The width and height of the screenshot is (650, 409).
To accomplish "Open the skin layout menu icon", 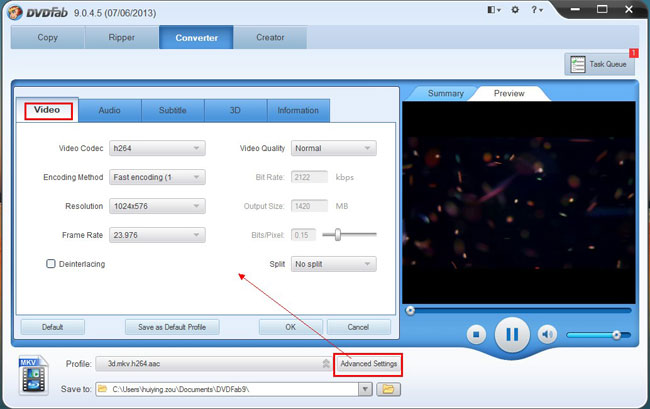I will pyautogui.click(x=494, y=10).
